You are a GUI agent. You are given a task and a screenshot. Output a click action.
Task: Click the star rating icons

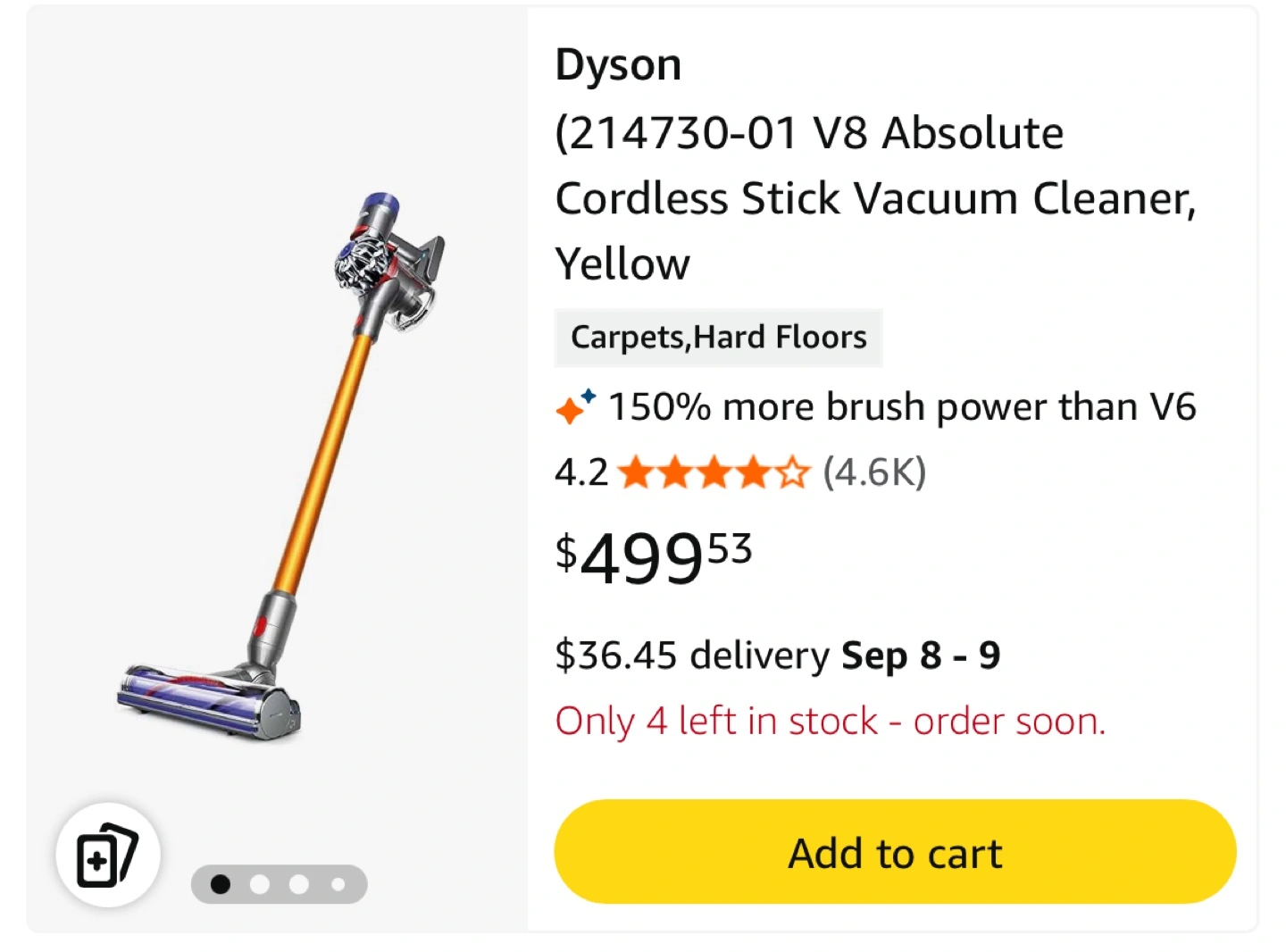714,472
